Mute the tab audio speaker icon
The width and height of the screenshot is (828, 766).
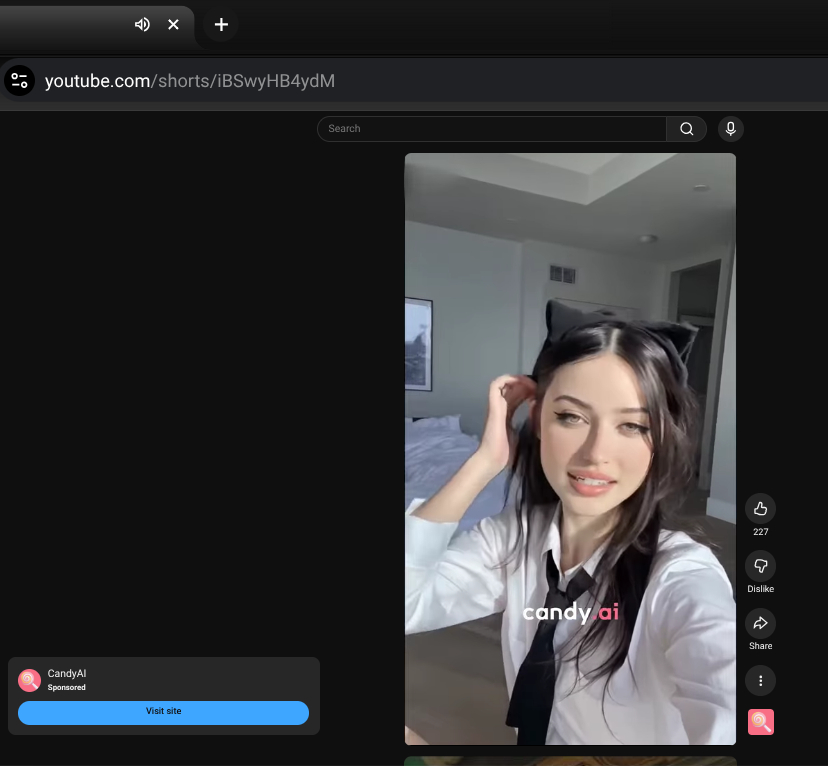[x=142, y=24]
